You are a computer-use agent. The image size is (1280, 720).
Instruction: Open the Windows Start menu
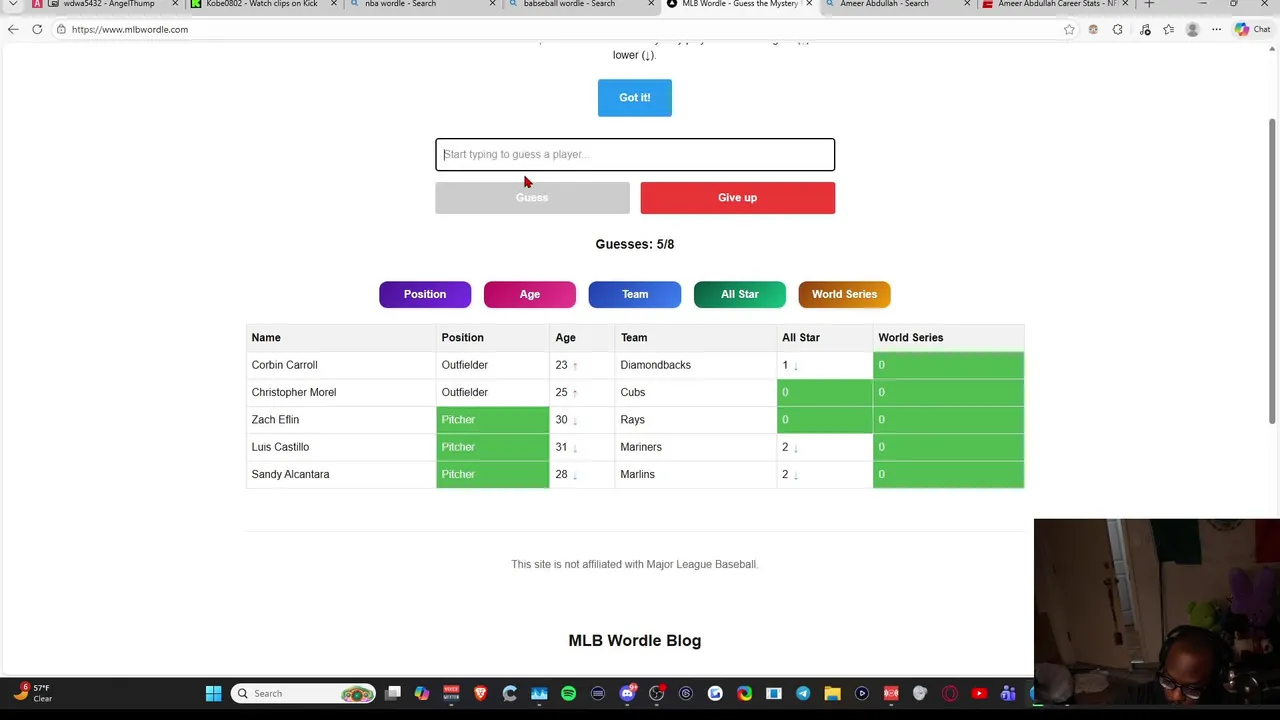tap(213, 693)
